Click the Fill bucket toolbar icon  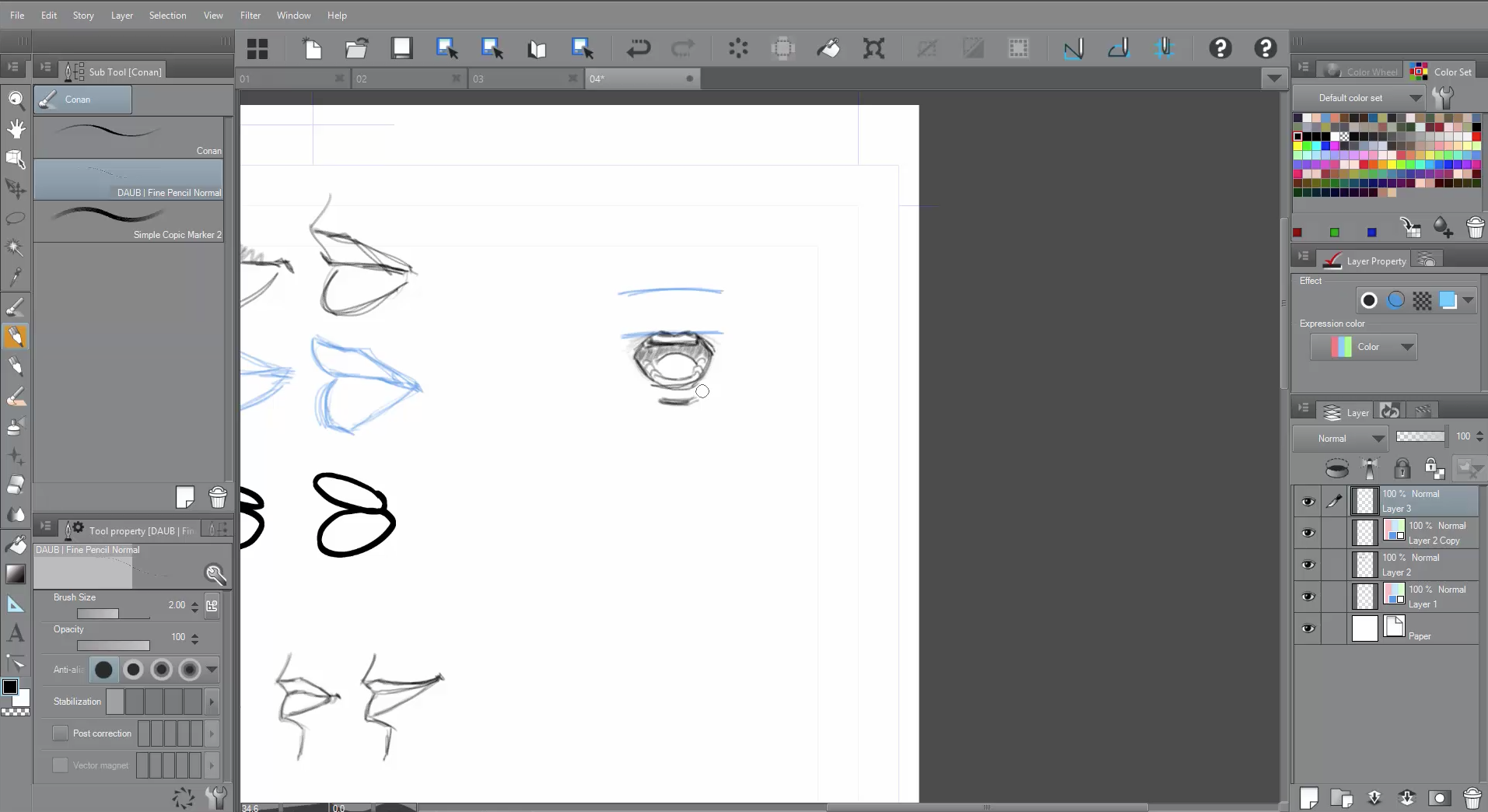pos(828,49)
